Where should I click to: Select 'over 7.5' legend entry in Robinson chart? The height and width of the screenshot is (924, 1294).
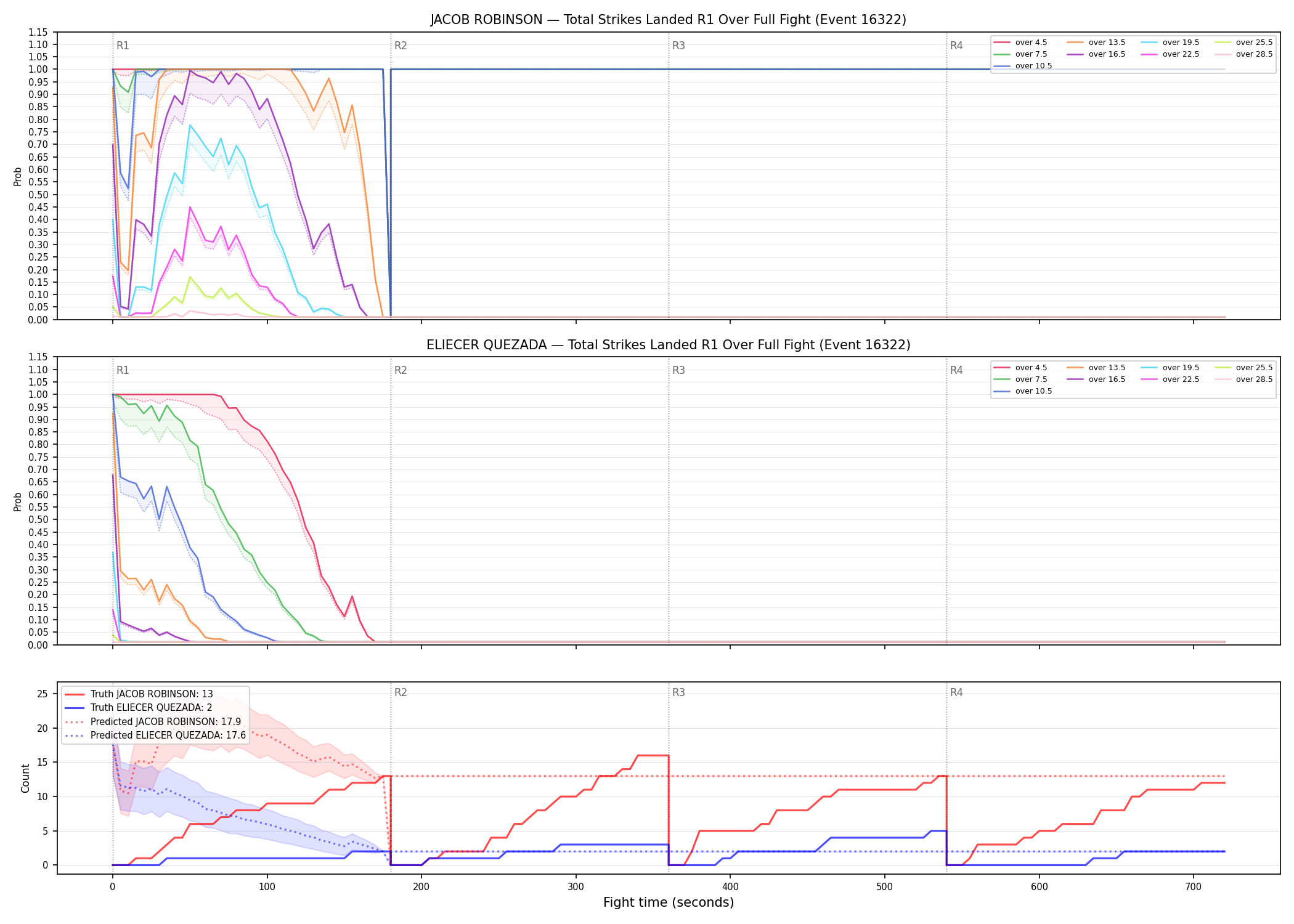pos(1020,54)
